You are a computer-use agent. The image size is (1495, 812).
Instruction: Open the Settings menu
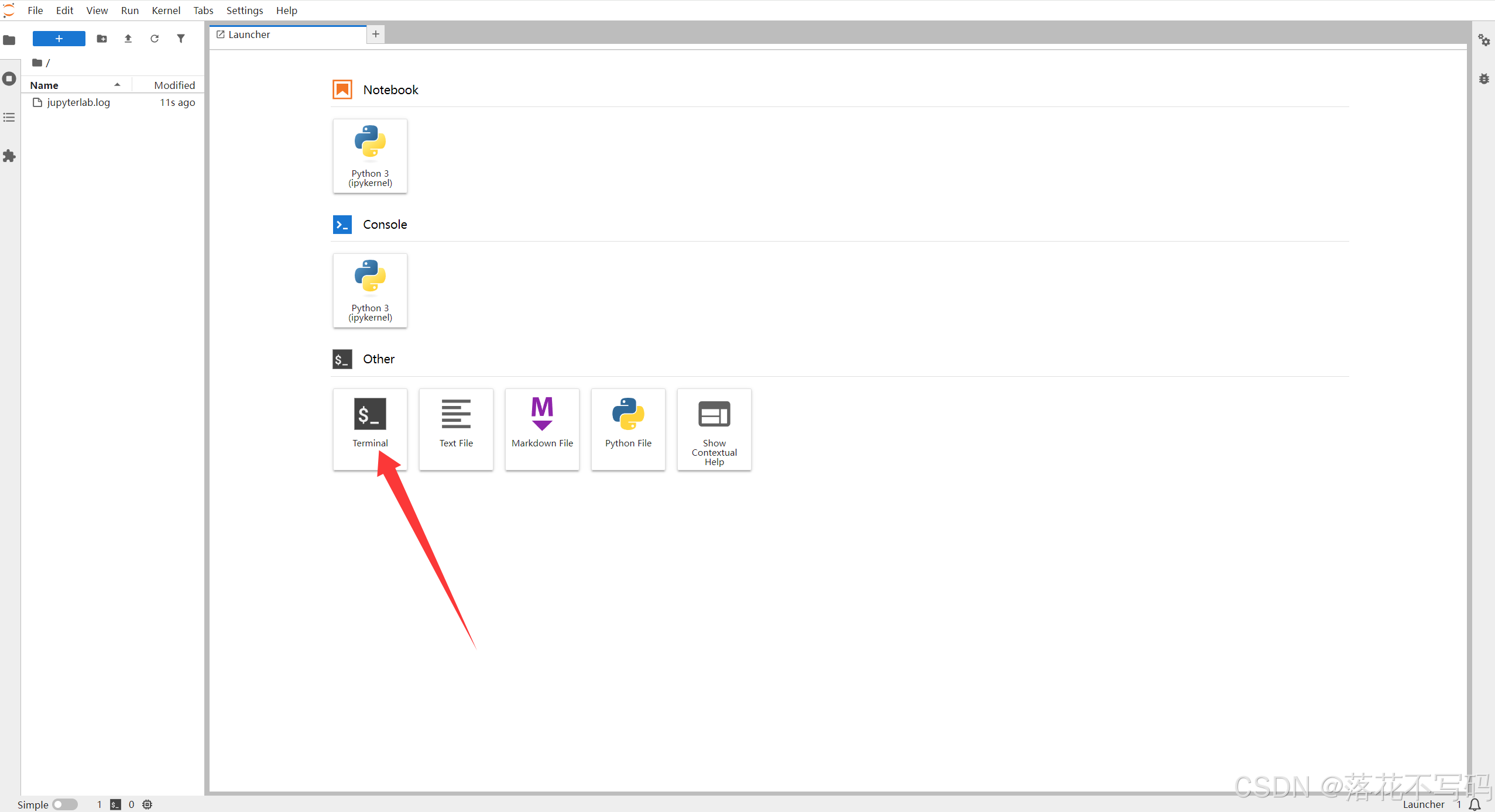(x=244, y=11)
